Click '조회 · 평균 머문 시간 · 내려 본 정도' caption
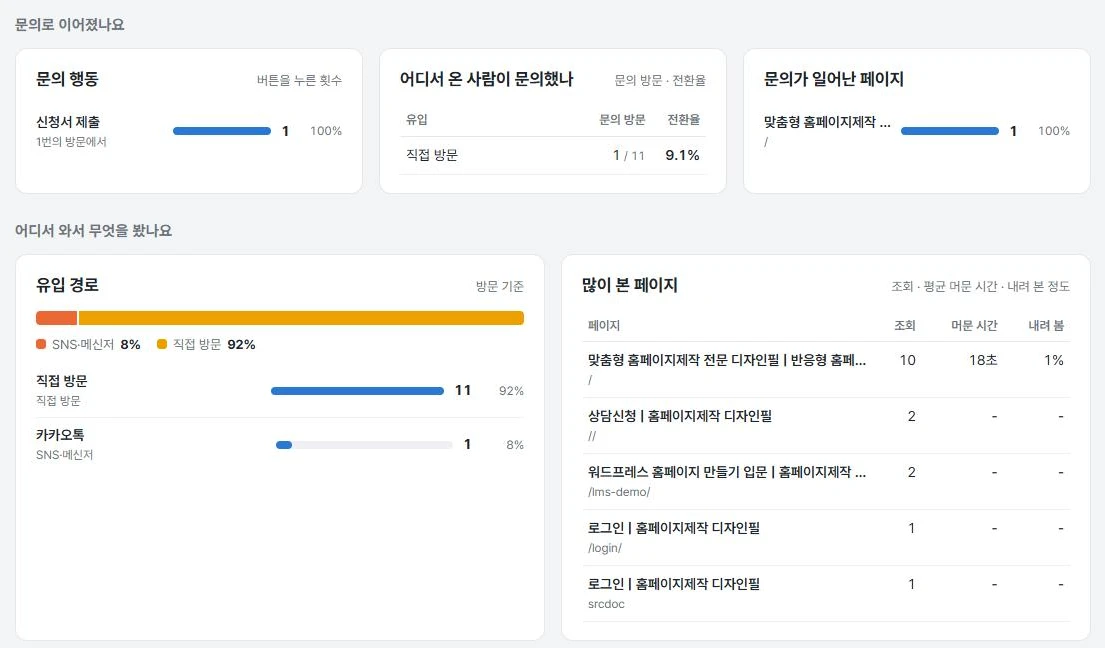The image size is (1105, 648). (980, 286)
